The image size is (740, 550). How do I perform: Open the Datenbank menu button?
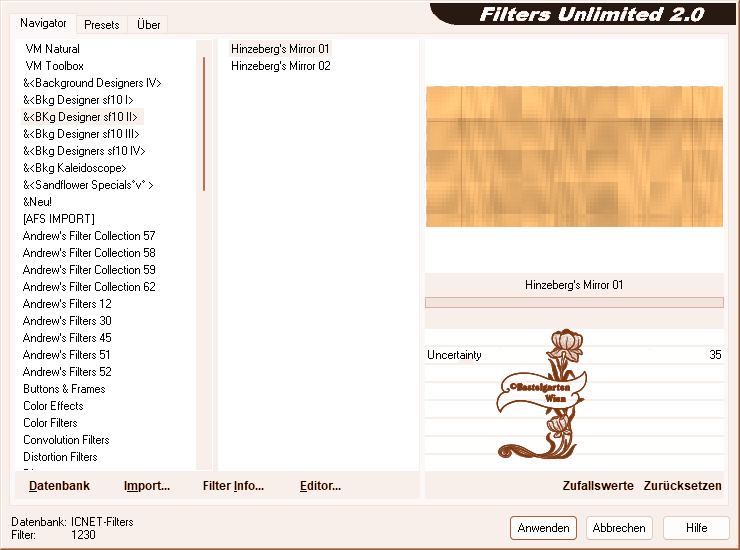(x=59, y=485)
